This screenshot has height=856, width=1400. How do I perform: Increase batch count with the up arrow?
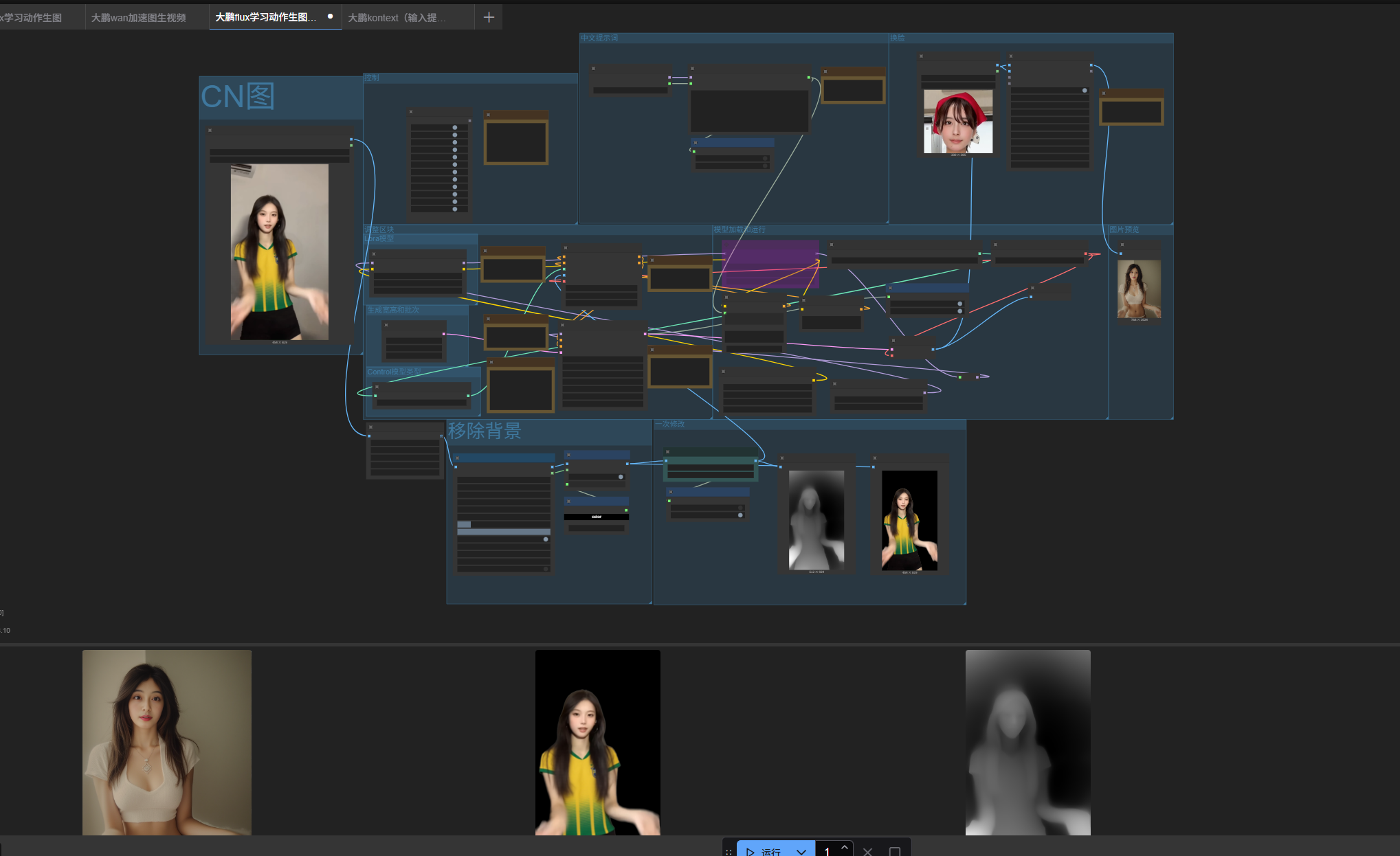845,847
